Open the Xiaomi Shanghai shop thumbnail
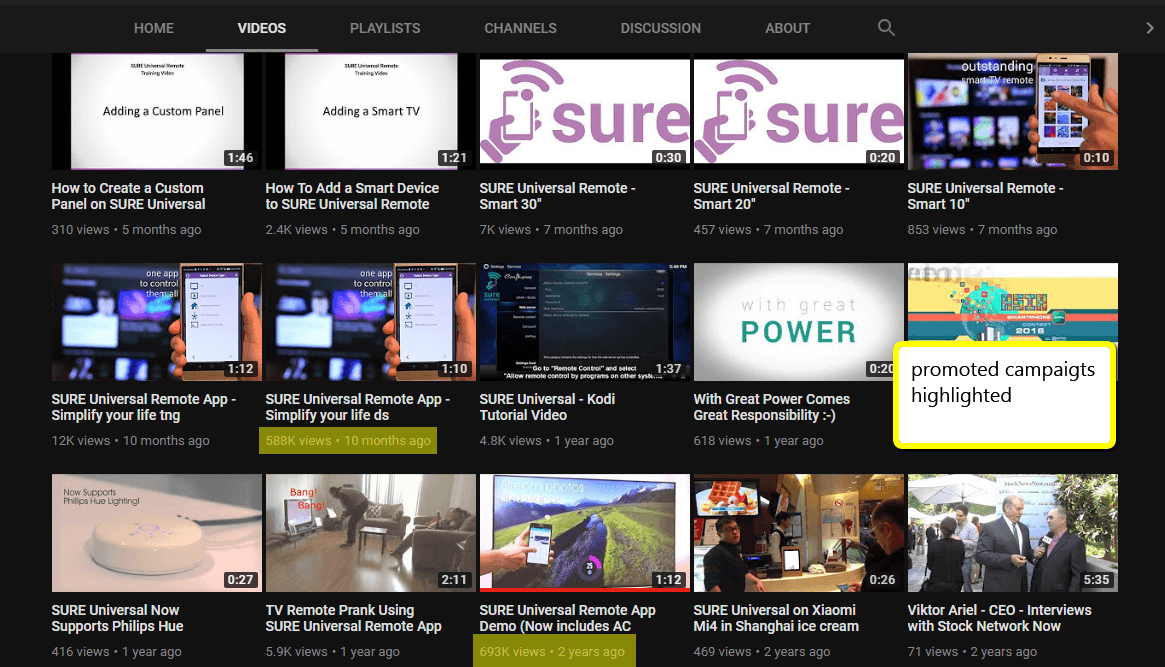This screenshot has height=667, width=1165. [x=799, y=533]
